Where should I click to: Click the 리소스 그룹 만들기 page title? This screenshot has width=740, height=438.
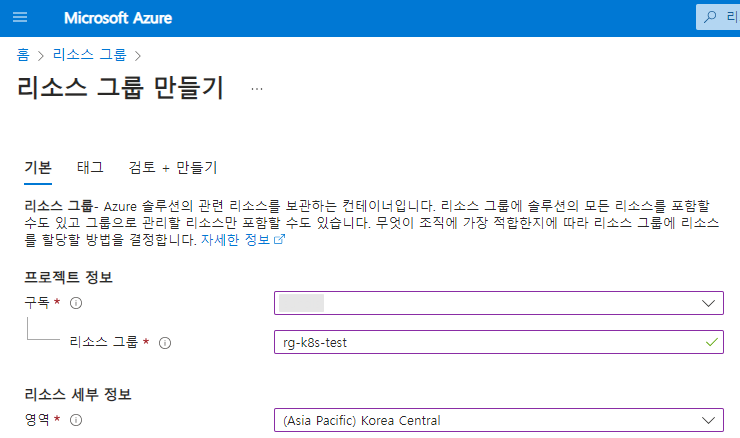(120, 88)
